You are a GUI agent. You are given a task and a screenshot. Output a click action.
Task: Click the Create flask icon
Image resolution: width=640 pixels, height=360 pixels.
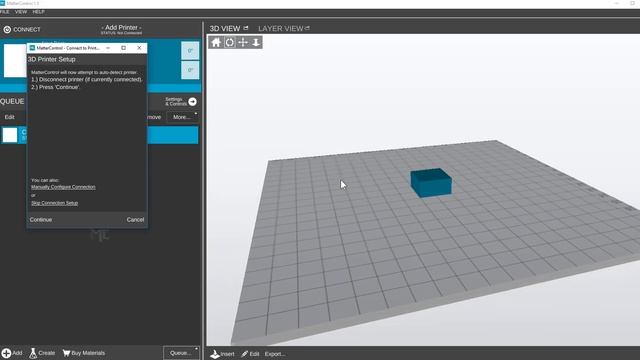33,353
